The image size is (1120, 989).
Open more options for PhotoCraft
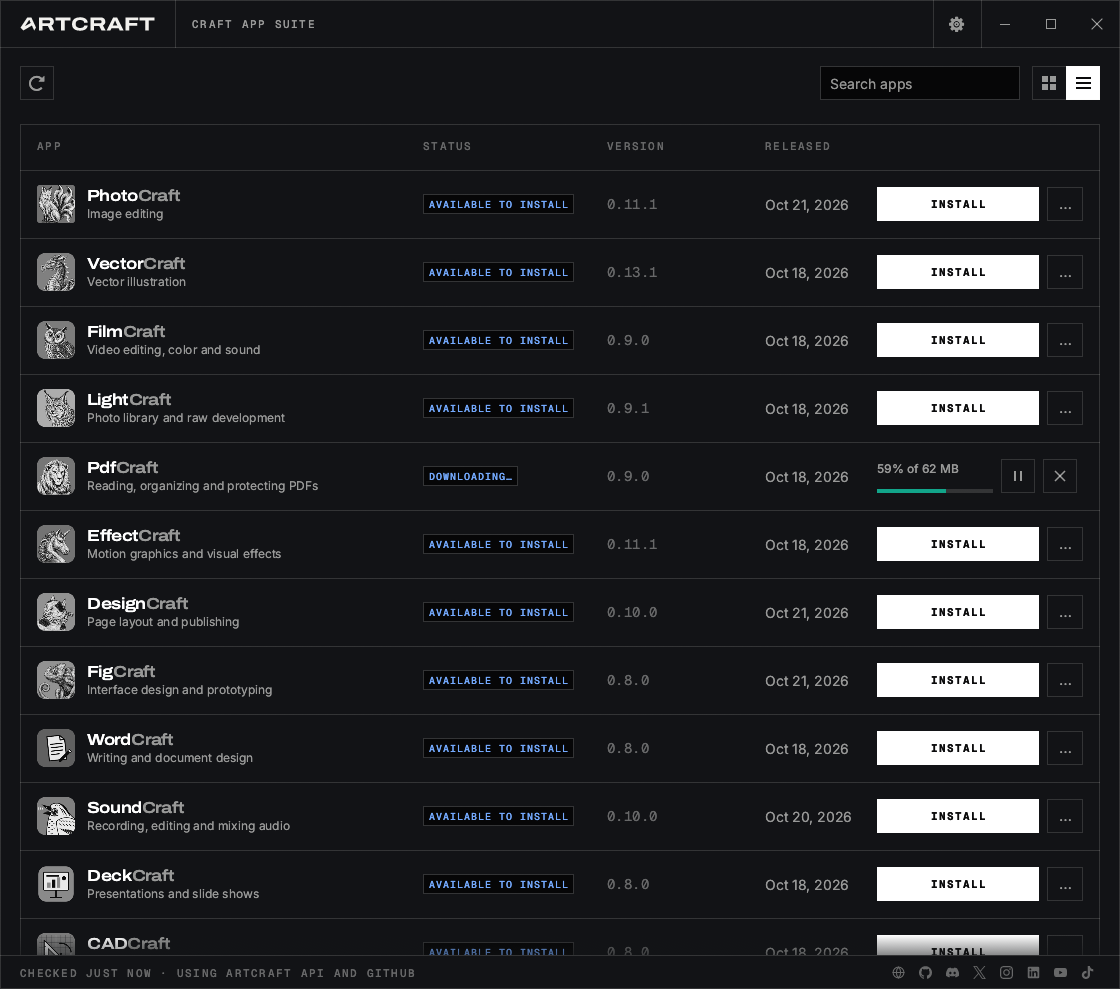click(x=1065, y=204)
